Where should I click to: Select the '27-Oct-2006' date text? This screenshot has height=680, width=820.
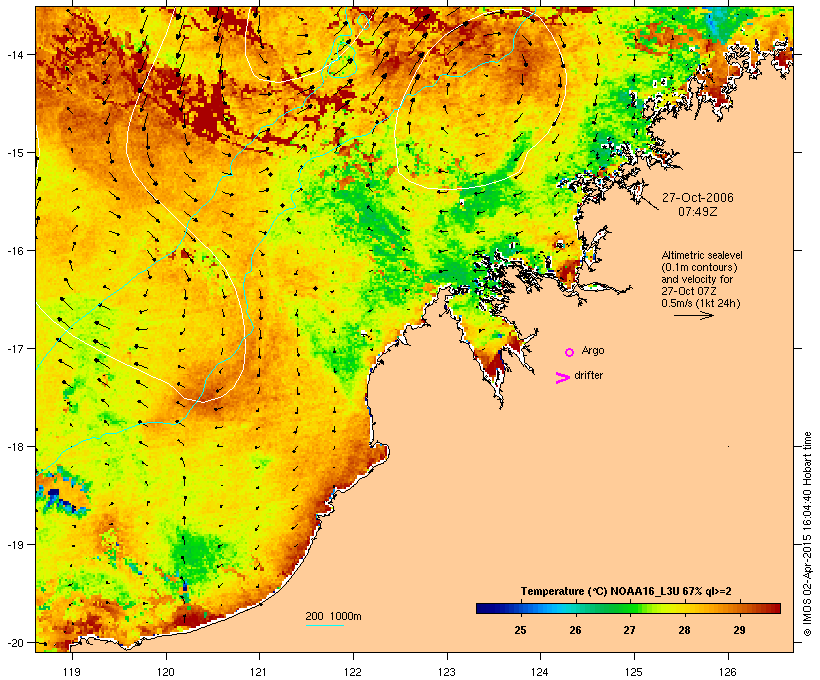point(698,198)
